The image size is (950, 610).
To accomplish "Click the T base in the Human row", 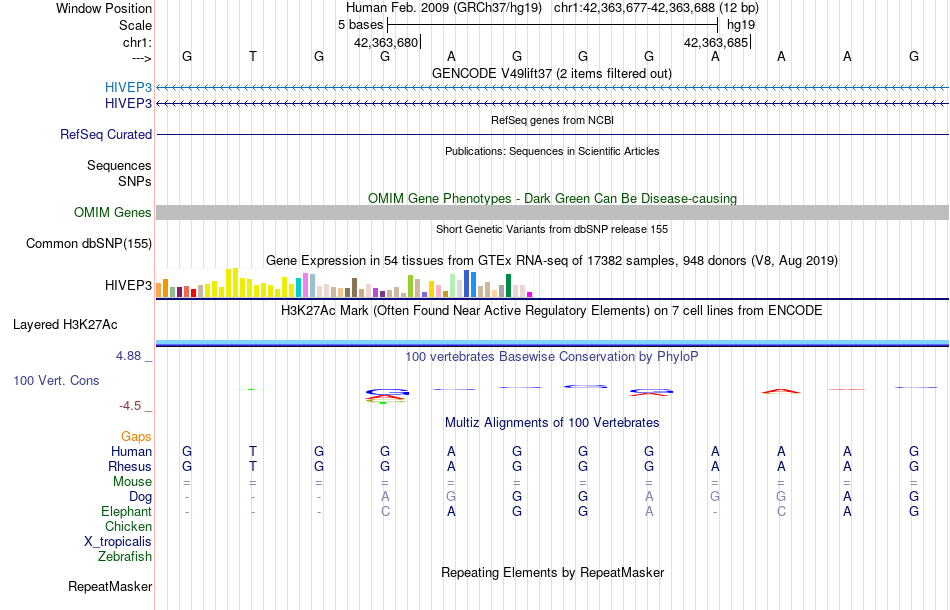I will [253, 451].
